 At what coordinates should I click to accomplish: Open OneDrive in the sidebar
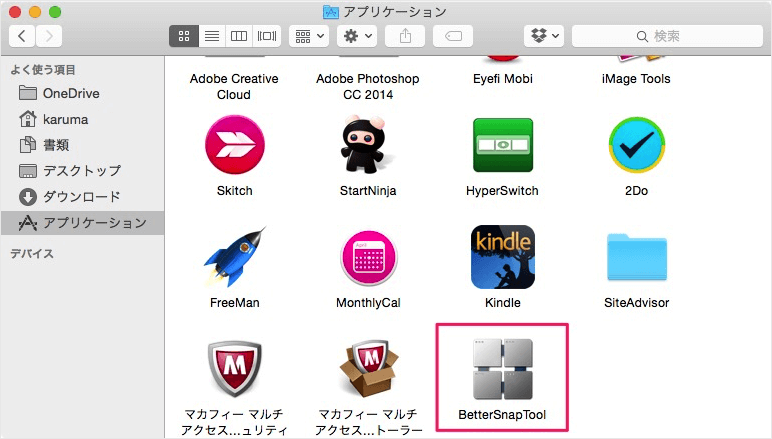pyautogui.click(x=83, y=94)
